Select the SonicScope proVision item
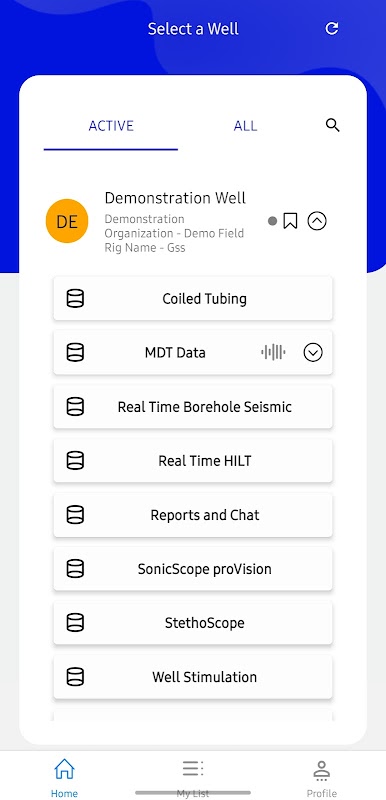Screen dimensions: 386x800 pyautogui.click(x=193, y=569)
